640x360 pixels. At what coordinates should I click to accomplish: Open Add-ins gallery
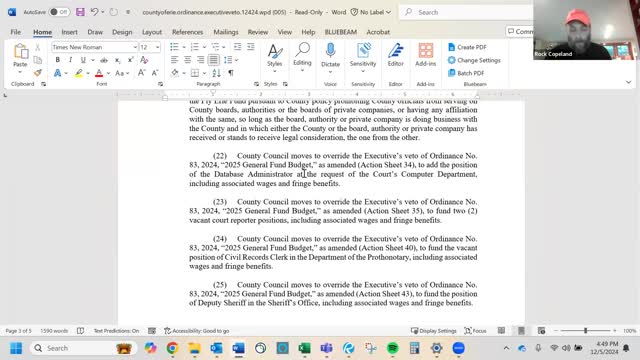(425, 55)
